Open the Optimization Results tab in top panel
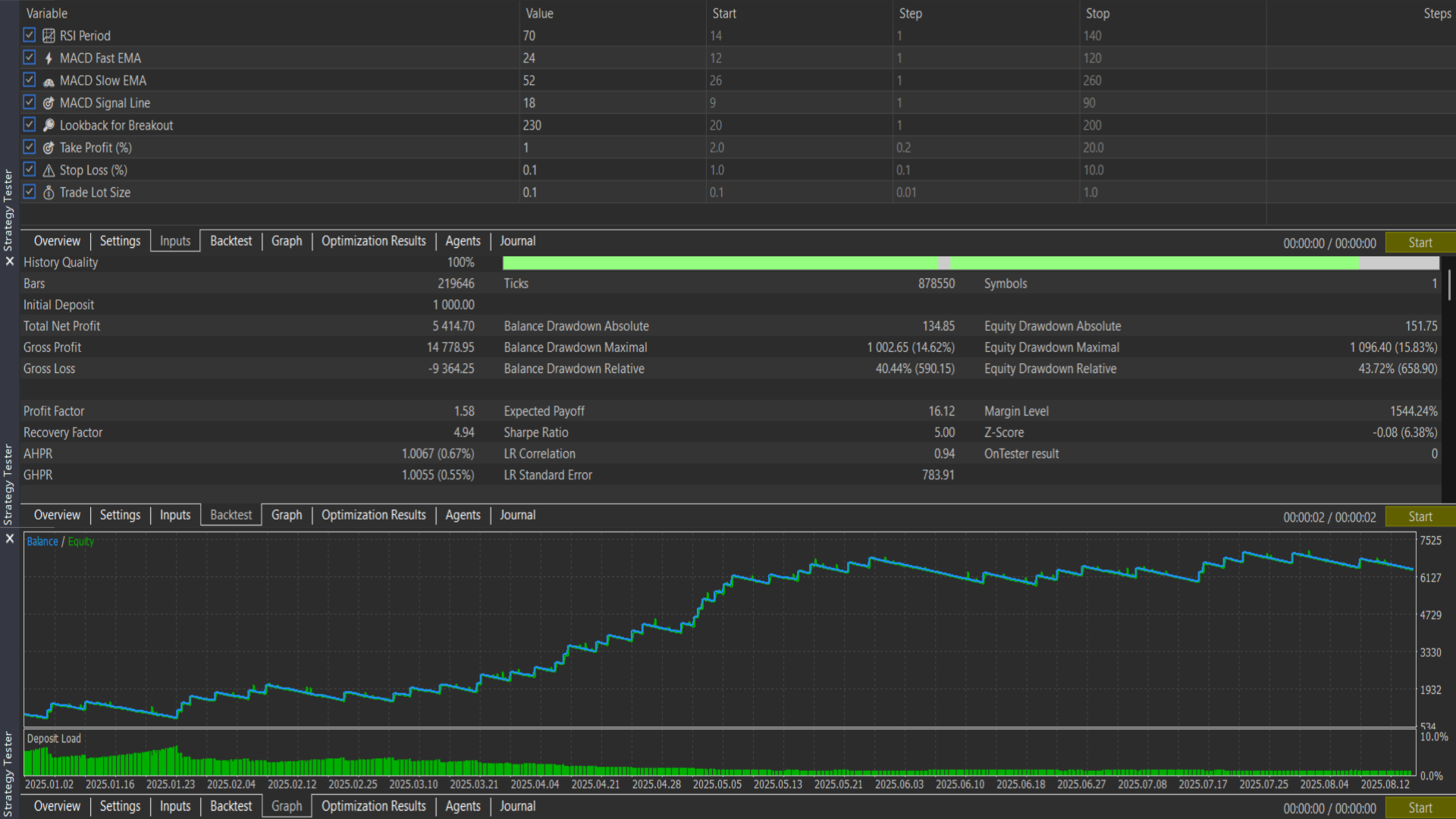Image resolution: width=1456 pixels, height=819 pixels. coord(374,241)
